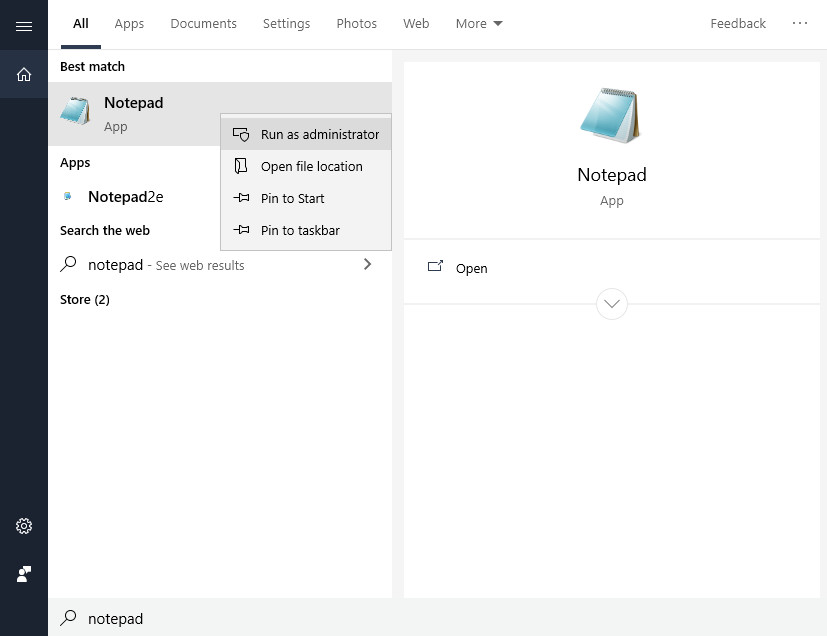Open the settings gear in the sidebar
Viewport: 827px width, 636px height.
(x=24, y=526)
